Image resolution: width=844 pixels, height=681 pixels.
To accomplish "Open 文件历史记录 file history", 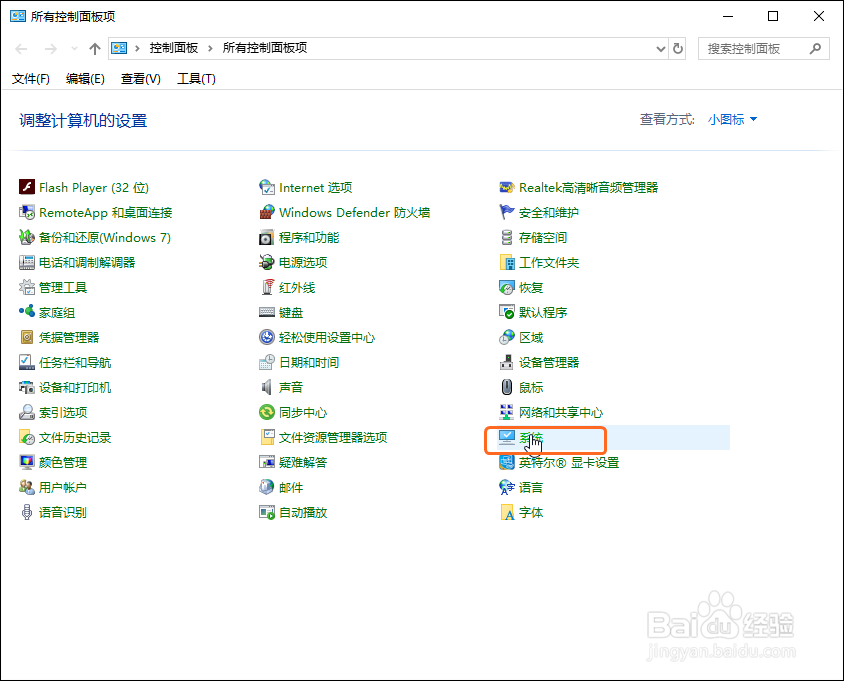I will (x=74, y=437).
